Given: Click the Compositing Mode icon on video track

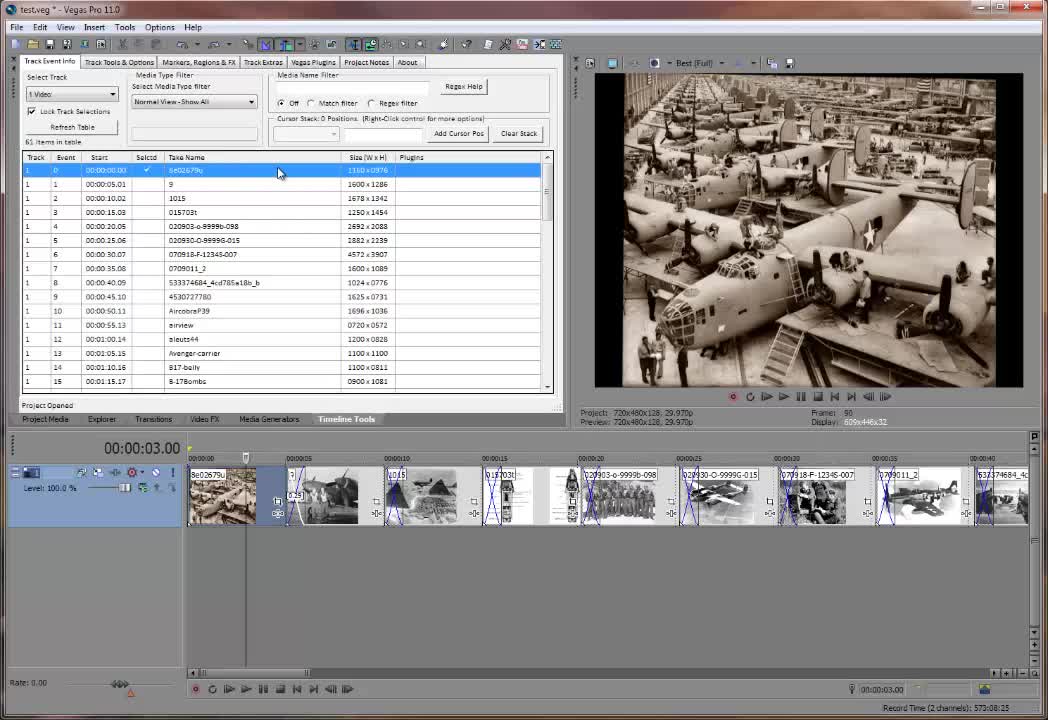Looking at the screenshot, I should 143,488.
